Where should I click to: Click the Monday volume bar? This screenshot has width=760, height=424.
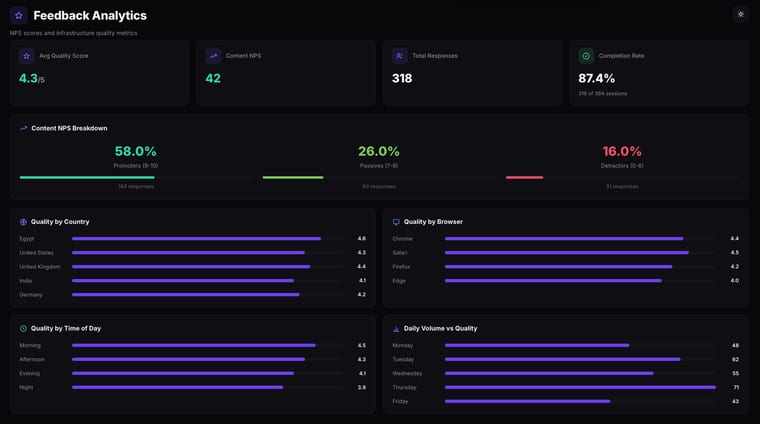537,345
